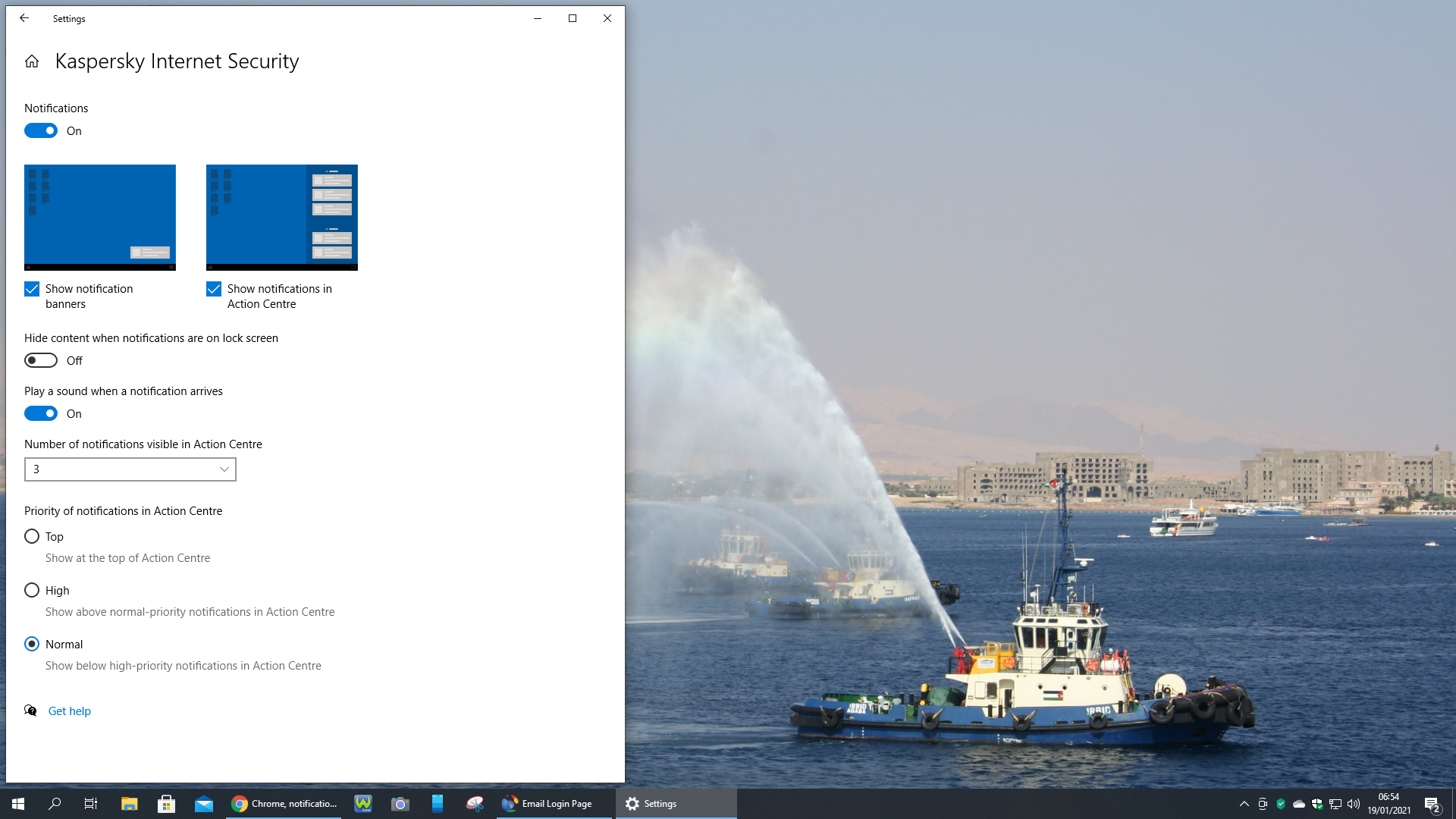
Task: Open OneDrive cloud tray icon
Action: 1299,804
